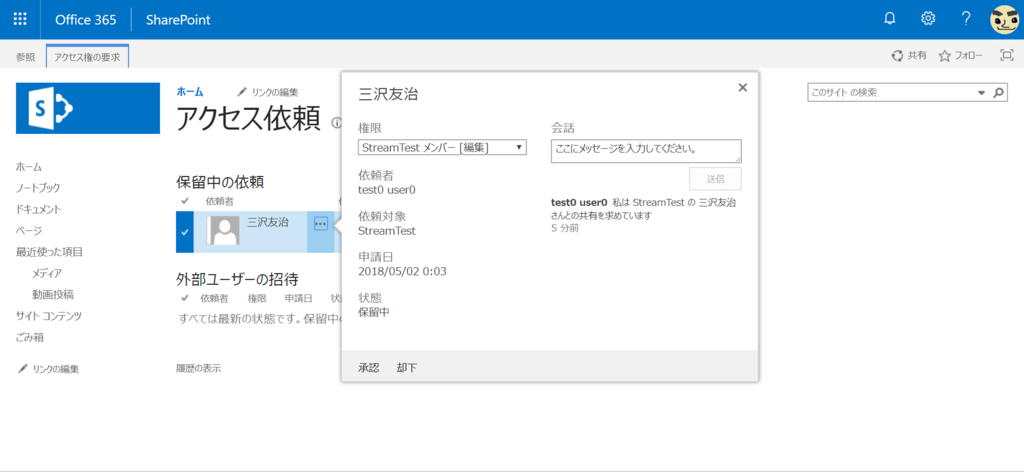This screenshot has height=472, width=1024.
Task: Click 履歴の表示 show history link
Action: 199,368
